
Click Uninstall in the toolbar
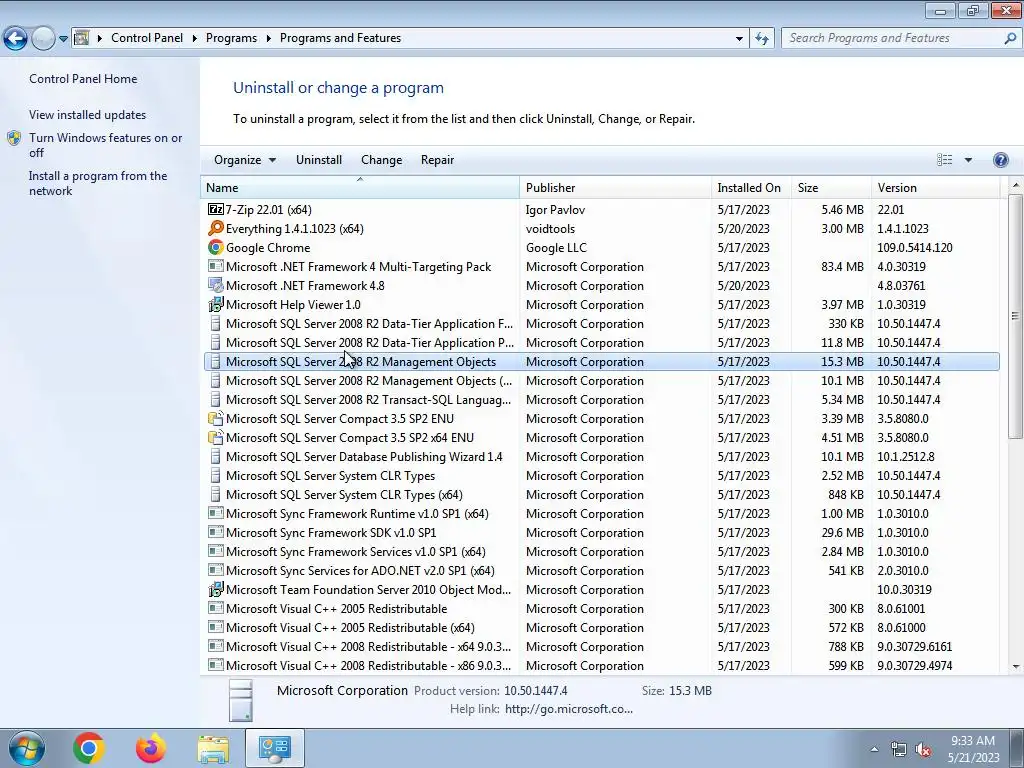[319, 160]
